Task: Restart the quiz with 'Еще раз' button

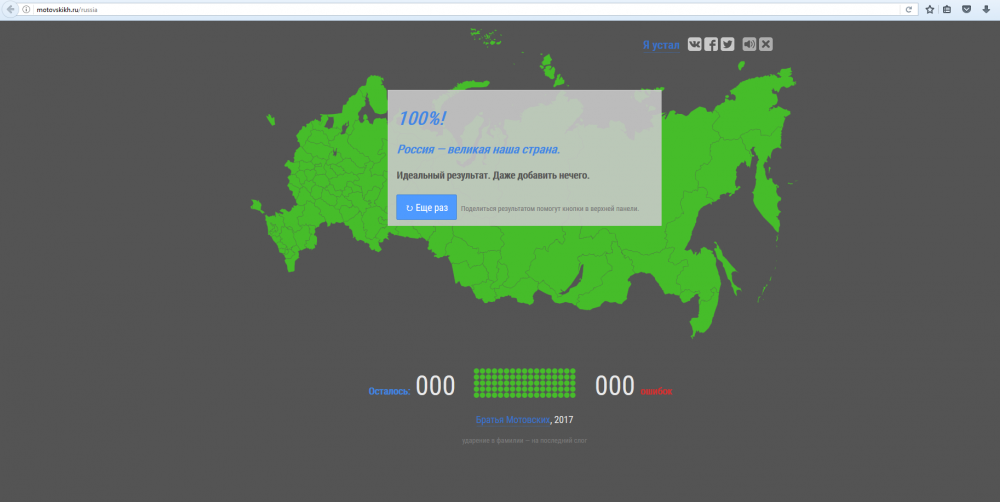Action: [x=427, y=207]
